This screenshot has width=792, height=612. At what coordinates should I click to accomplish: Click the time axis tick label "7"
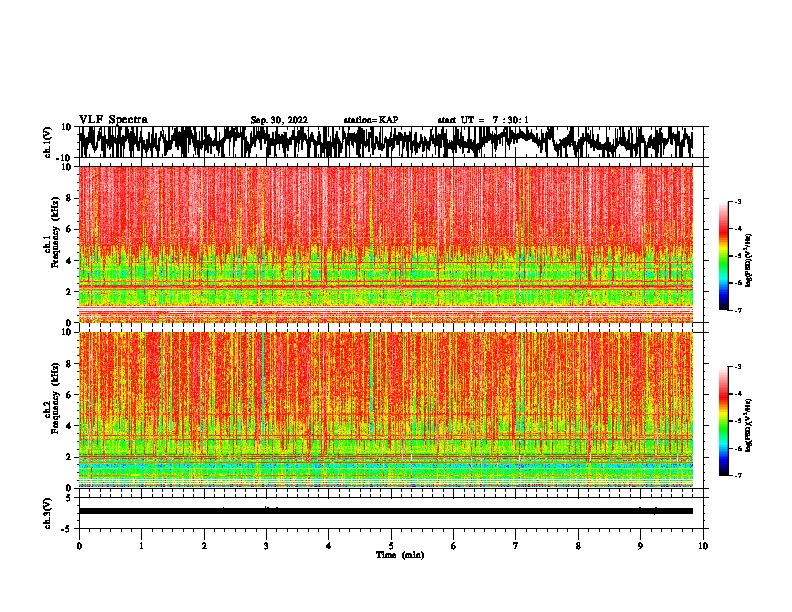[x=516, y=546]
